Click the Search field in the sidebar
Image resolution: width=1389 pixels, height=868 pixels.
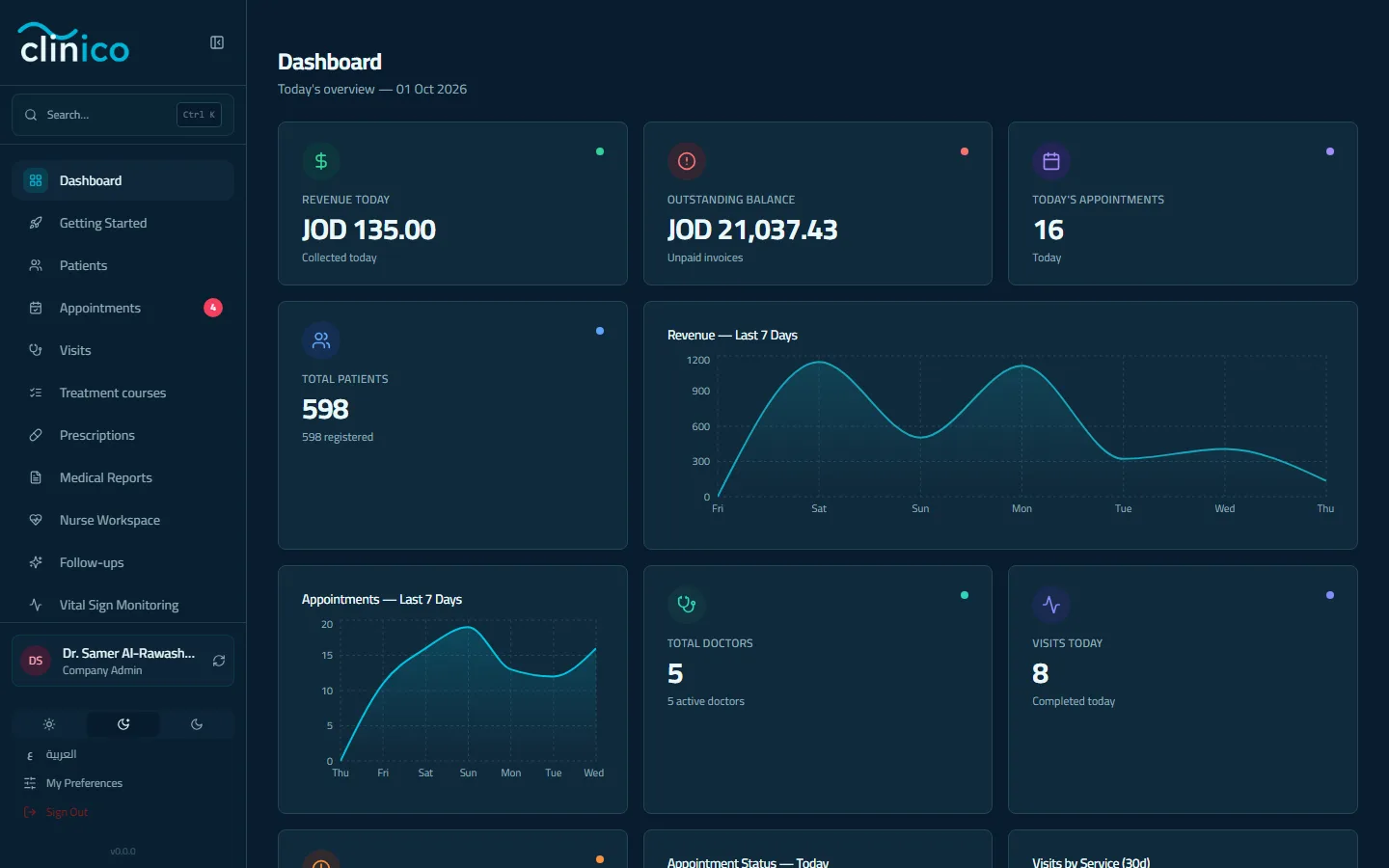click(123, 115)
